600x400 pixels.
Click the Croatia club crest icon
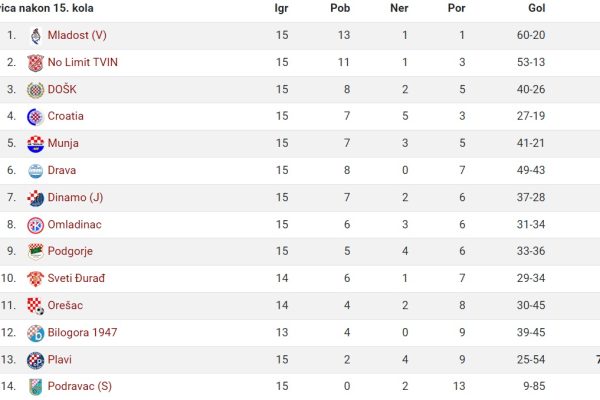[36, 117]
